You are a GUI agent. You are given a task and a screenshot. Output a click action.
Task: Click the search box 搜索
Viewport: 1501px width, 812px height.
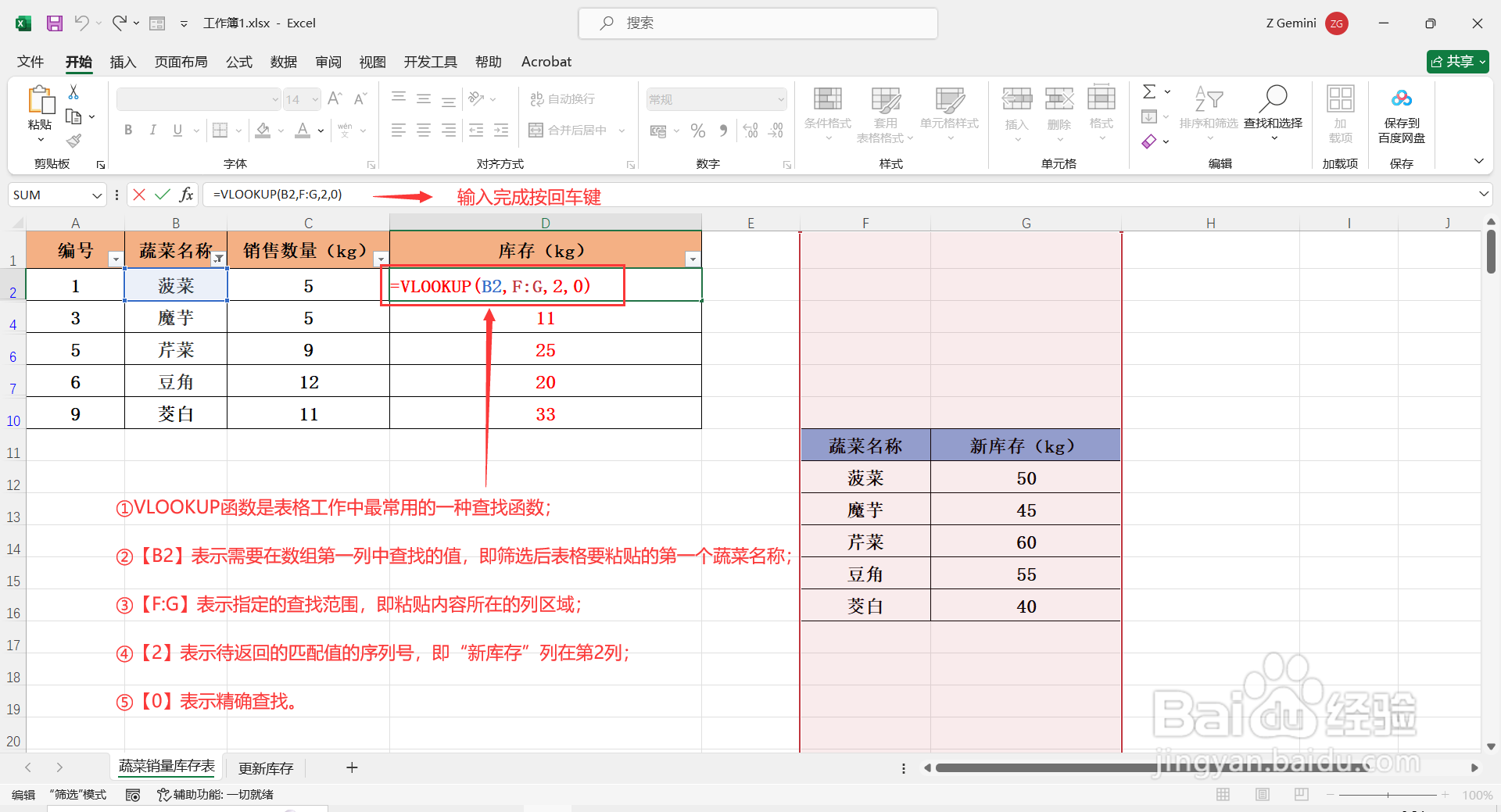tap(758, 23)
